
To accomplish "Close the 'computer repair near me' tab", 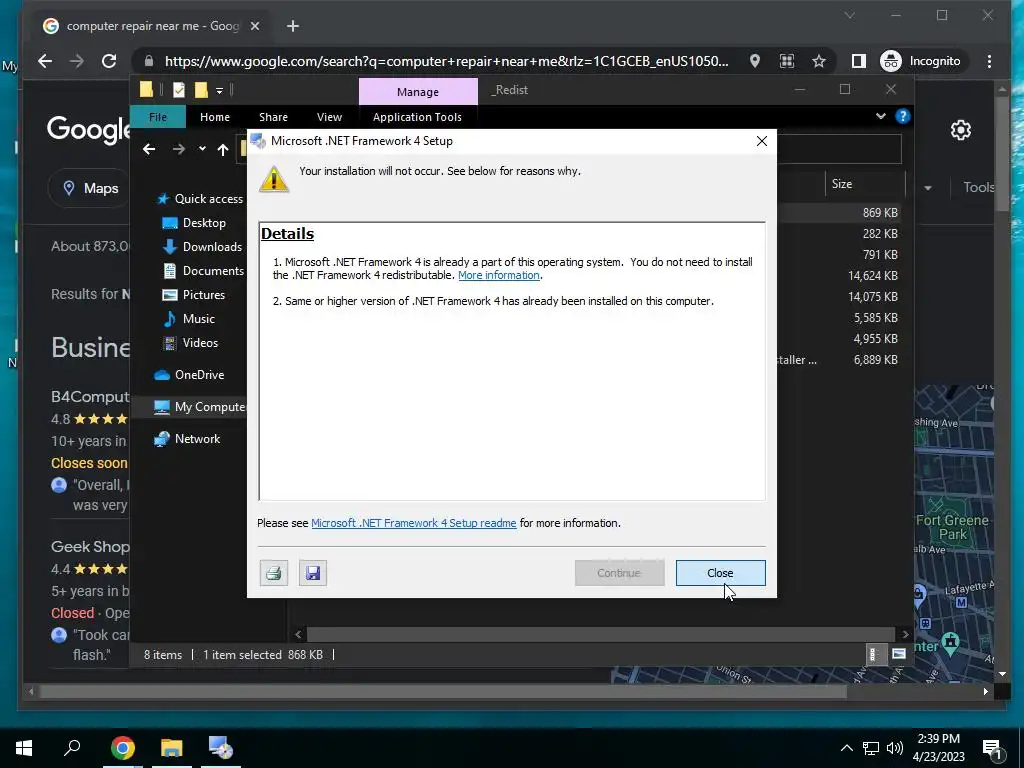I will click(255, 26).
